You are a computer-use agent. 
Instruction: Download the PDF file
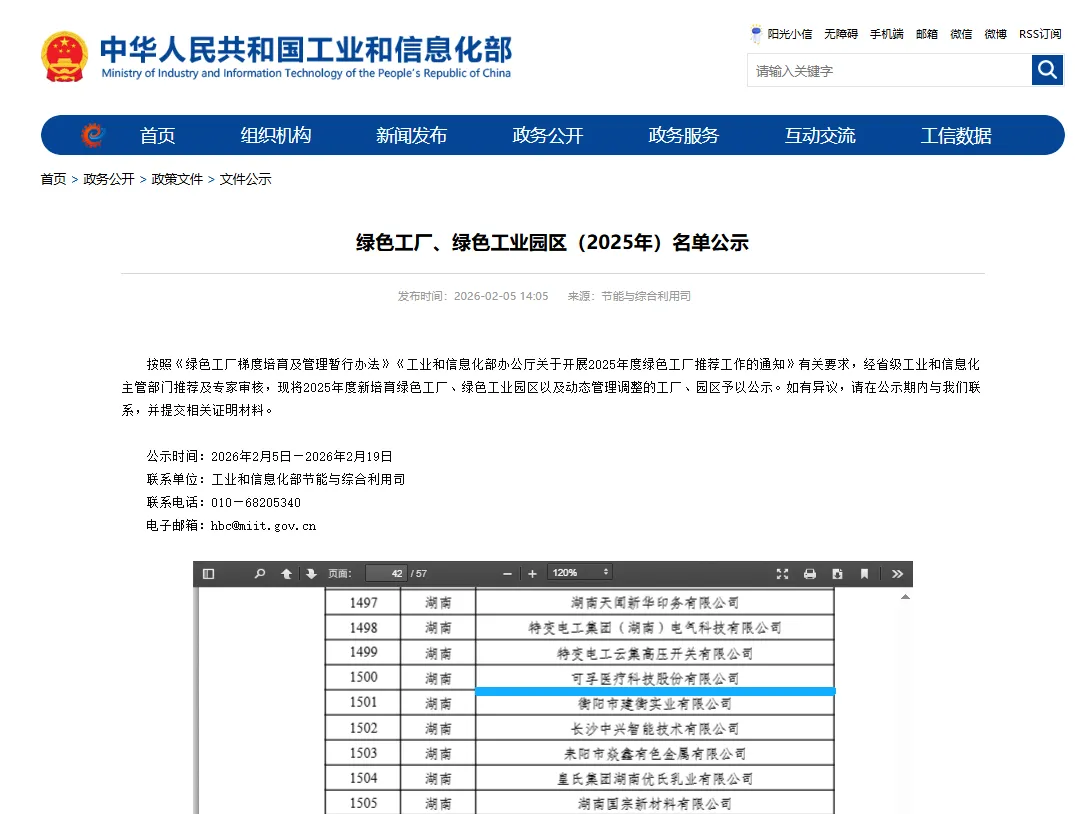point(837,574)
